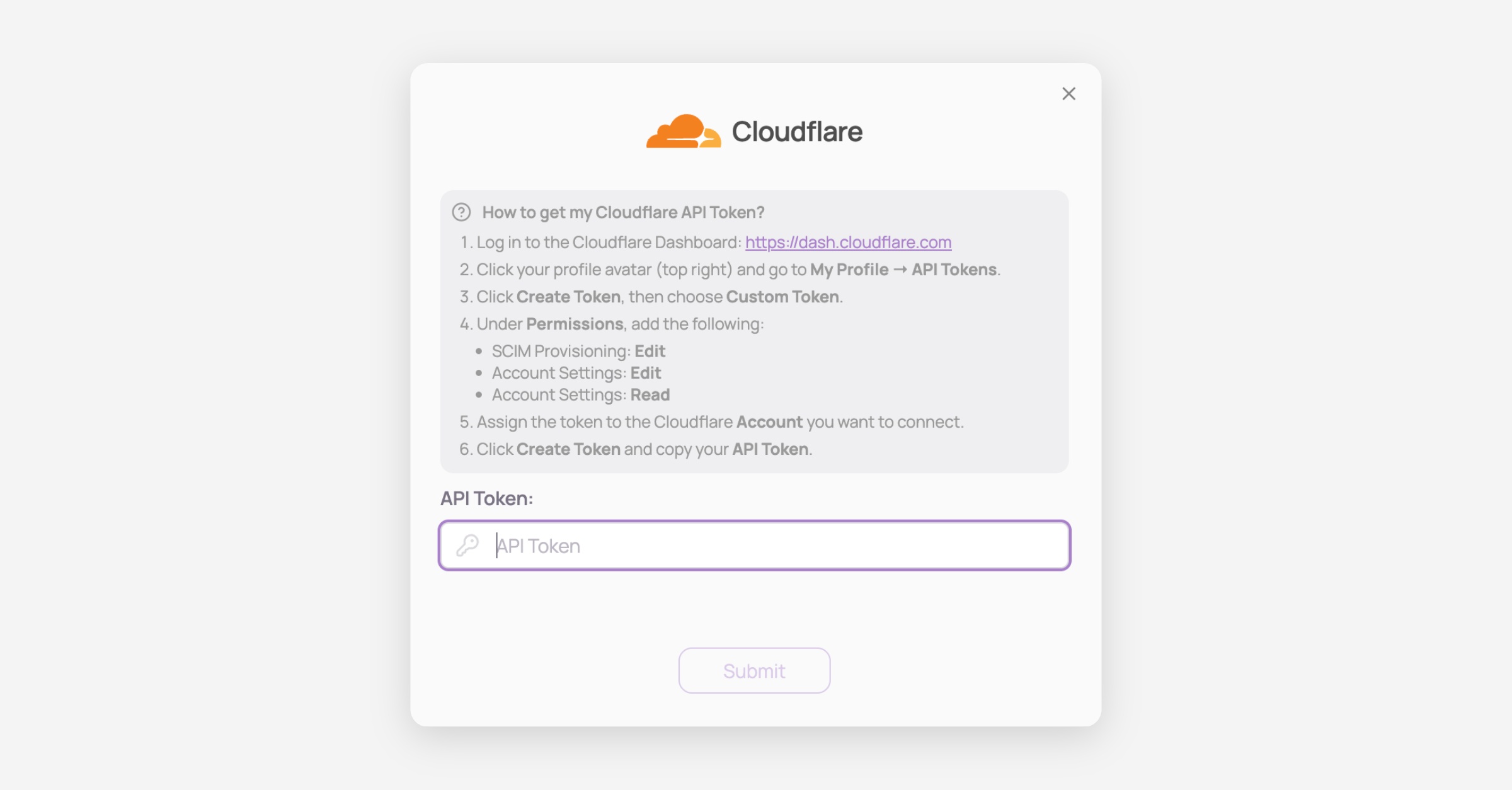Select the "Account Settings: Edit" bullet

tap(576, 373)
